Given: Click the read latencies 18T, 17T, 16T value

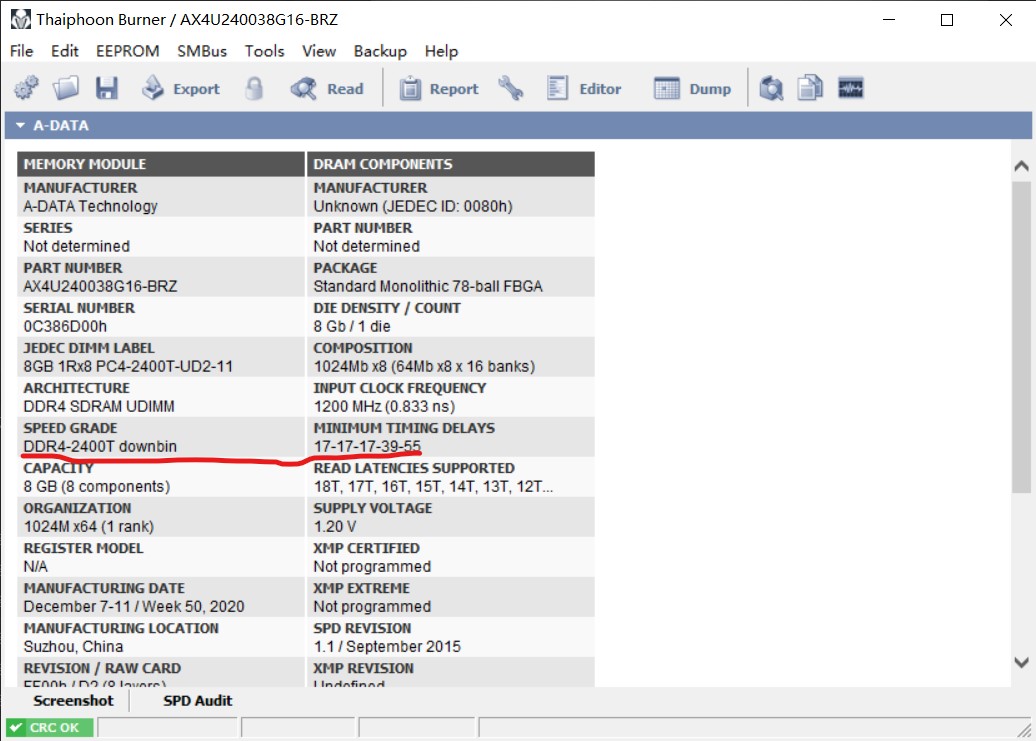Looking at the screenshot, I should [x=433, y=487].
